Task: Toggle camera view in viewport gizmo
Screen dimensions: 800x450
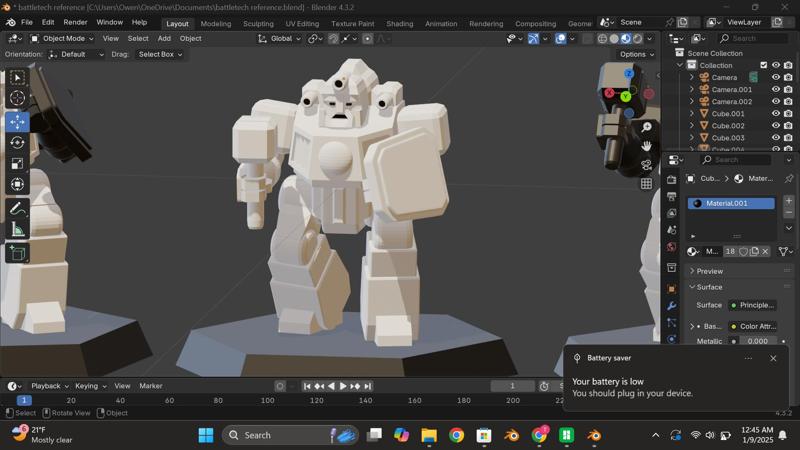Action: (x=647, y=164)
